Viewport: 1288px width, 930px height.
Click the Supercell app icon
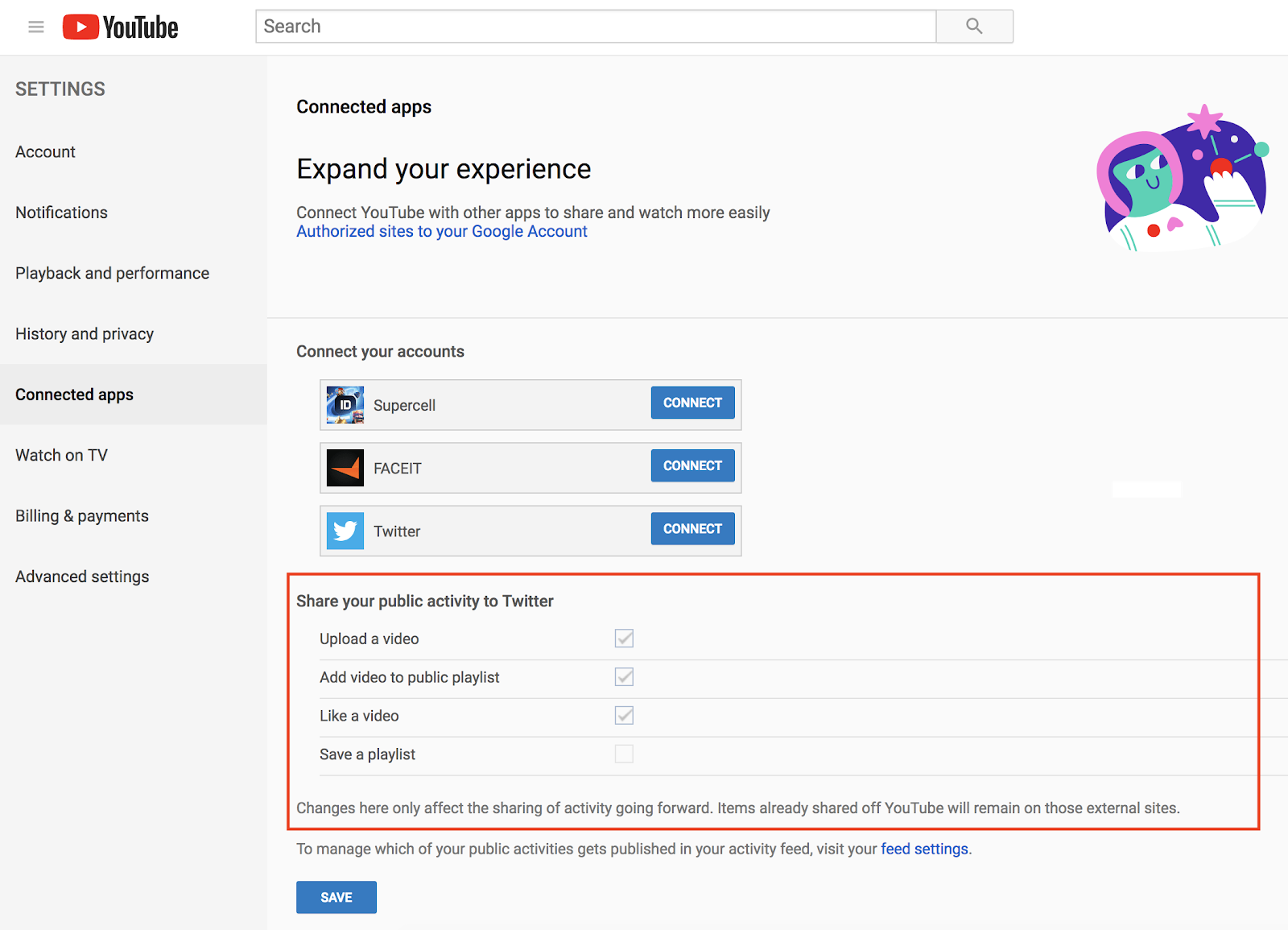pyautogui.click(x=345, y=405)
